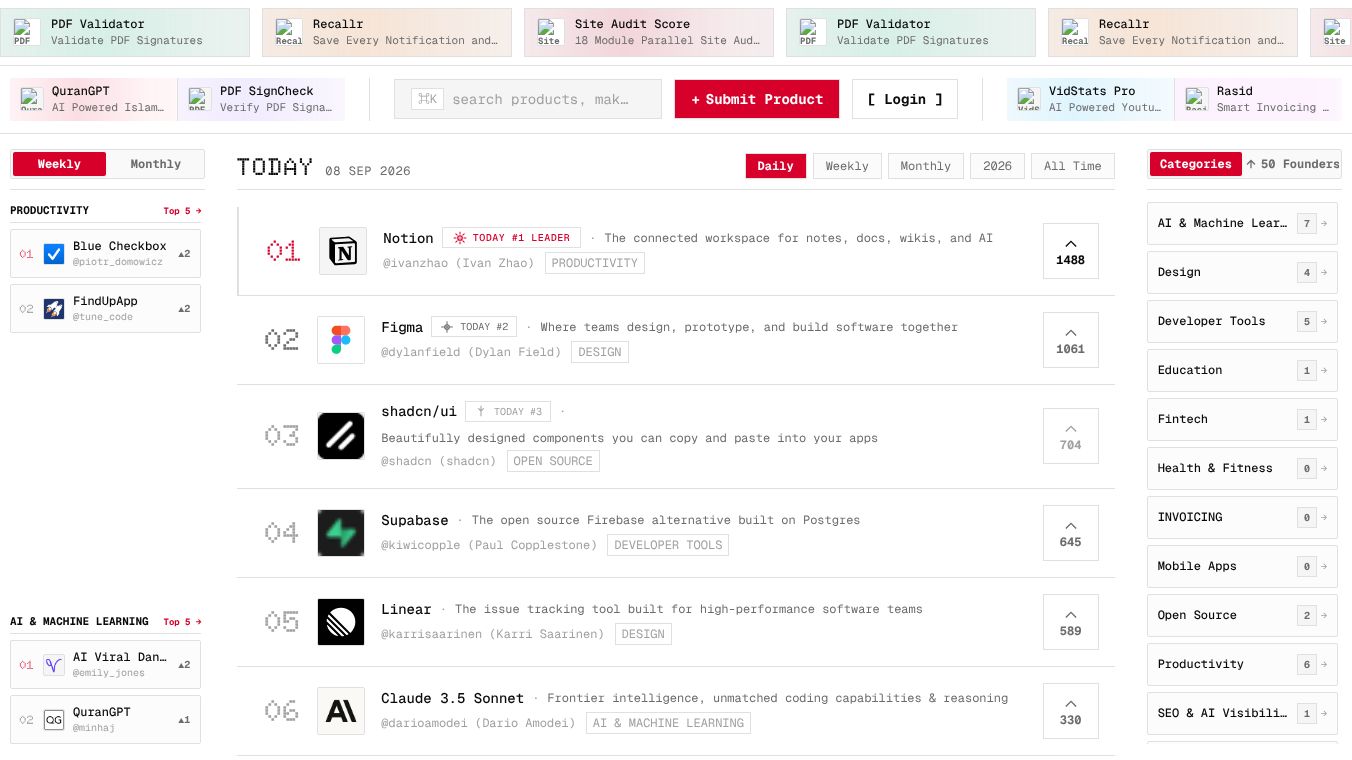This screenshot has width=1352, height=760.
Task: Open the Site Audit Score banner card
Action: 649,32
